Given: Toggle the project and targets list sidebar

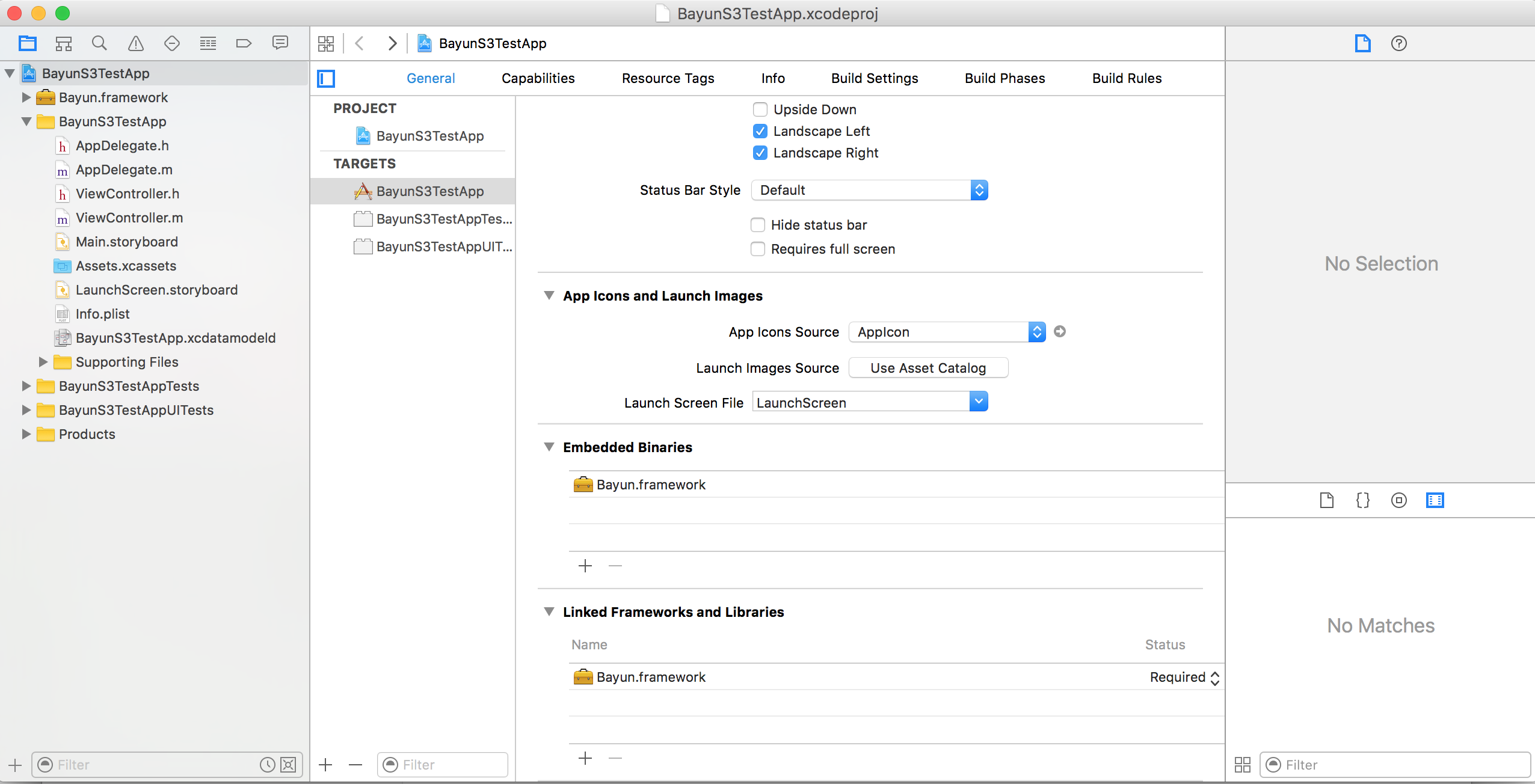Looking at the screenshot, I should pyautogui.click(x=326, y=78).
